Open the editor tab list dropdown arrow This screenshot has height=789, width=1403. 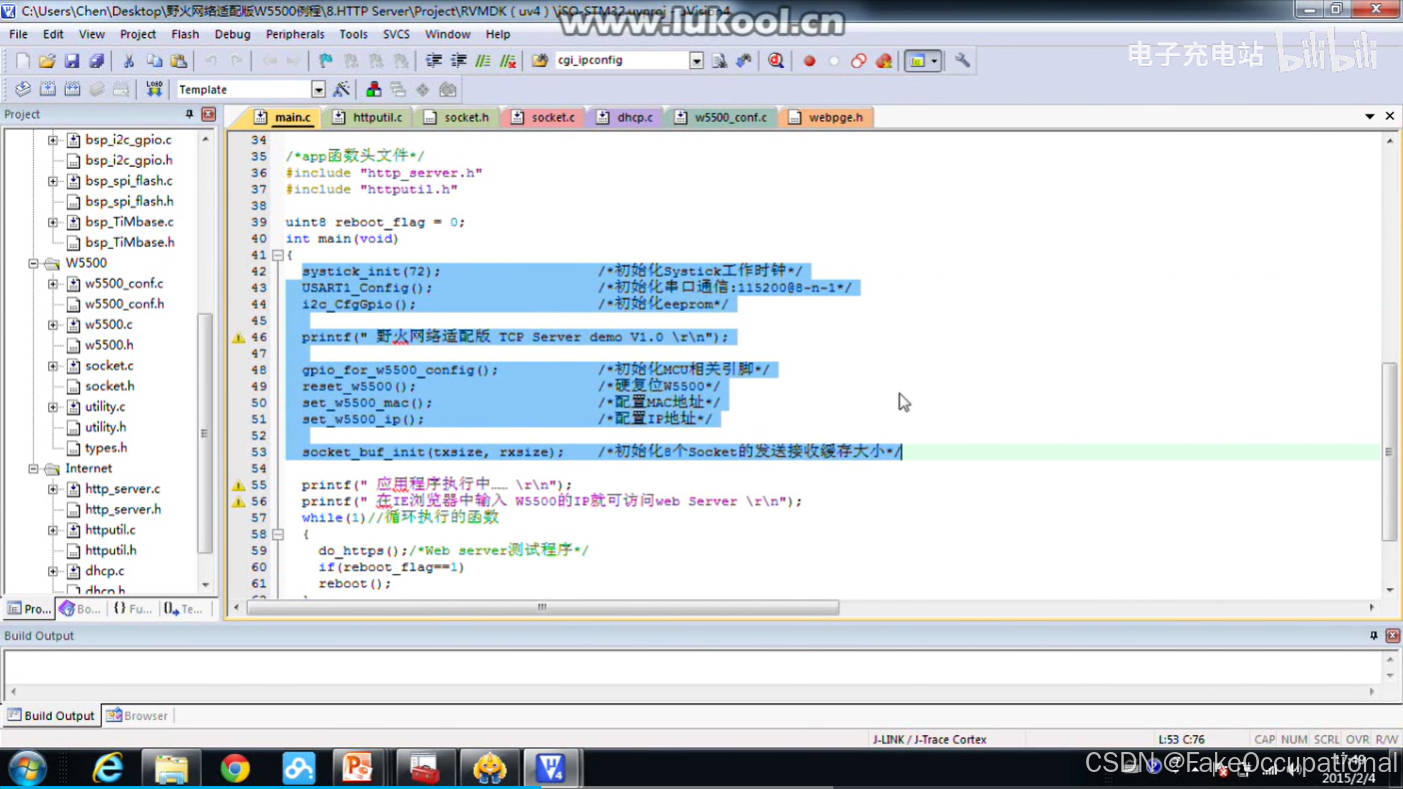point(1369,117)
